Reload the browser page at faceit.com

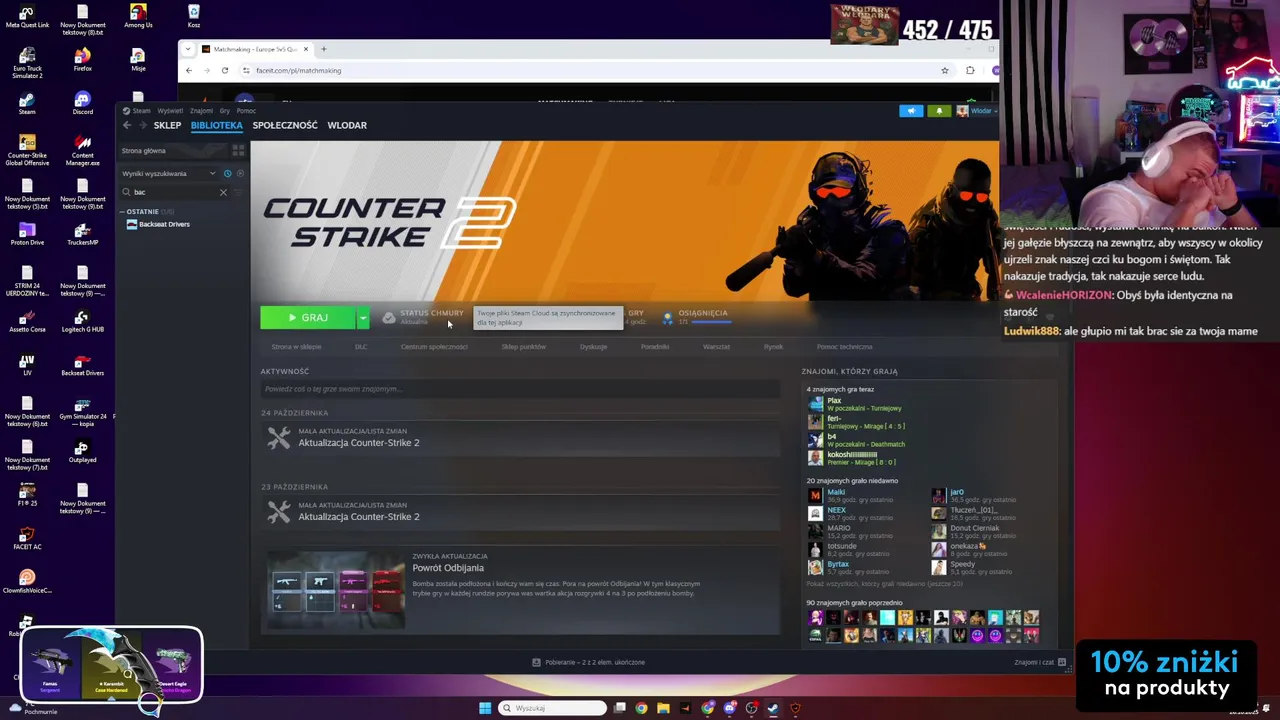coord(225,71)
